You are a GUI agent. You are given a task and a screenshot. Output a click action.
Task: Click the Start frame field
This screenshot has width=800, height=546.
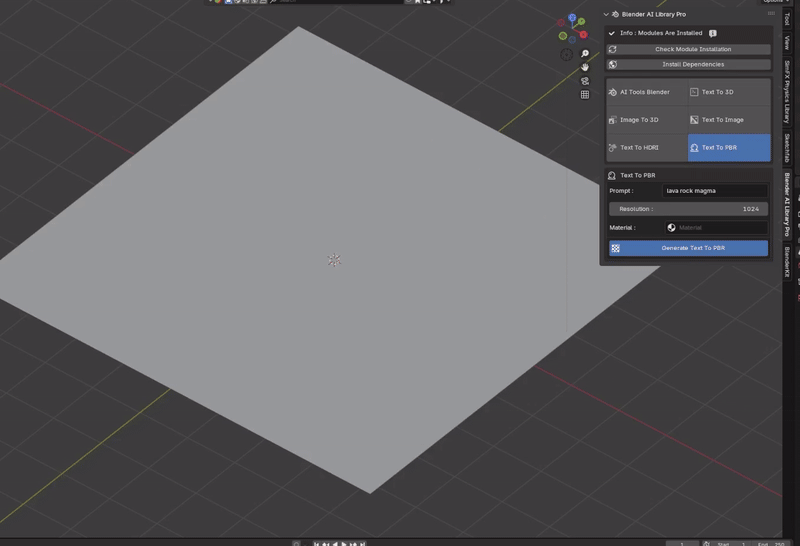[730, 544]
